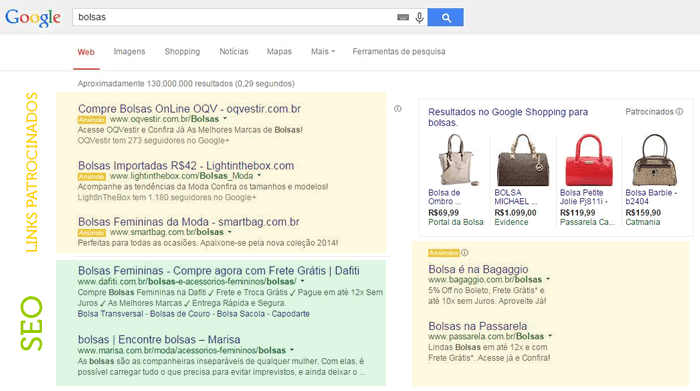Open the Dafiti 'Bolsas Femininas' result

[218, 270]
